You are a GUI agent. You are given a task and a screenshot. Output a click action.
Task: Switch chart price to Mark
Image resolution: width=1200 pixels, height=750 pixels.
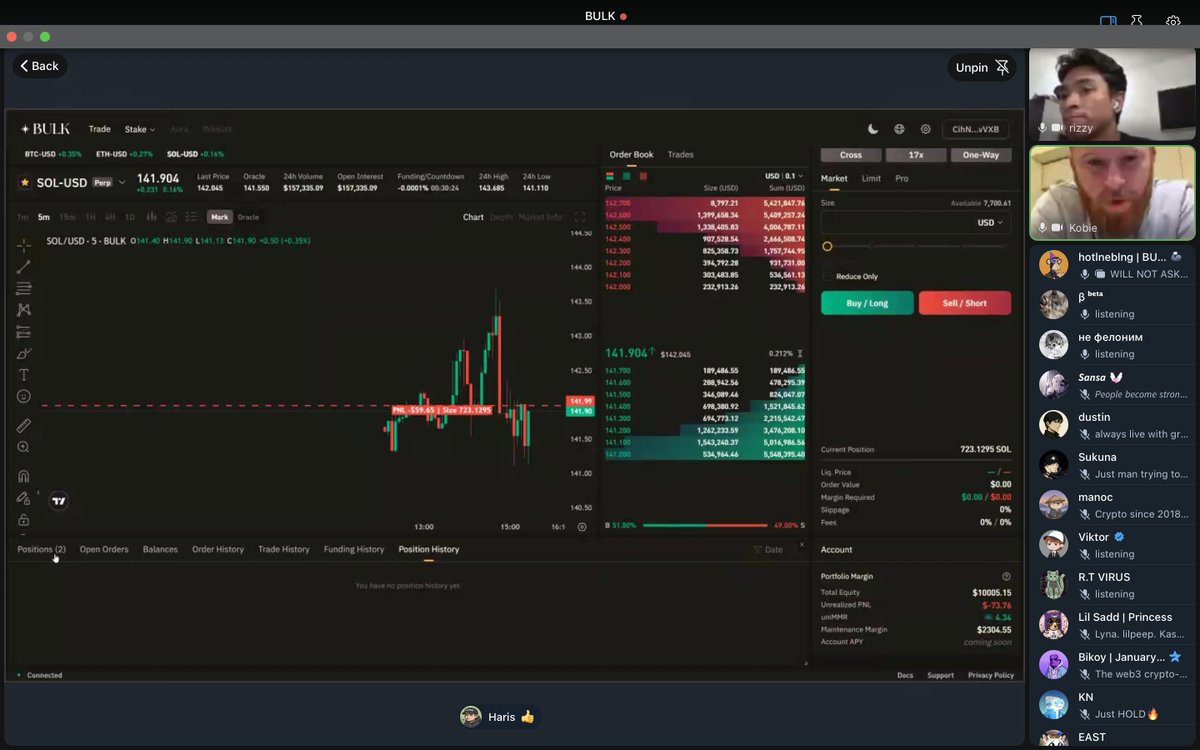[x=219, y=217]
